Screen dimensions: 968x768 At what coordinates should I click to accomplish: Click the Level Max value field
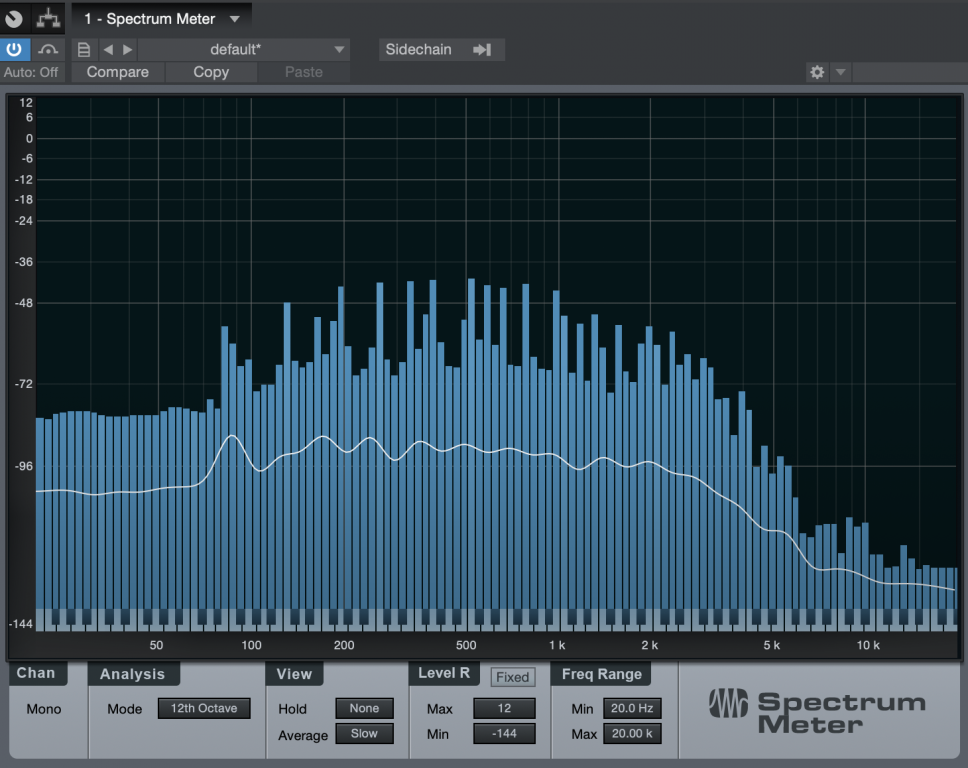click(504, 708)
